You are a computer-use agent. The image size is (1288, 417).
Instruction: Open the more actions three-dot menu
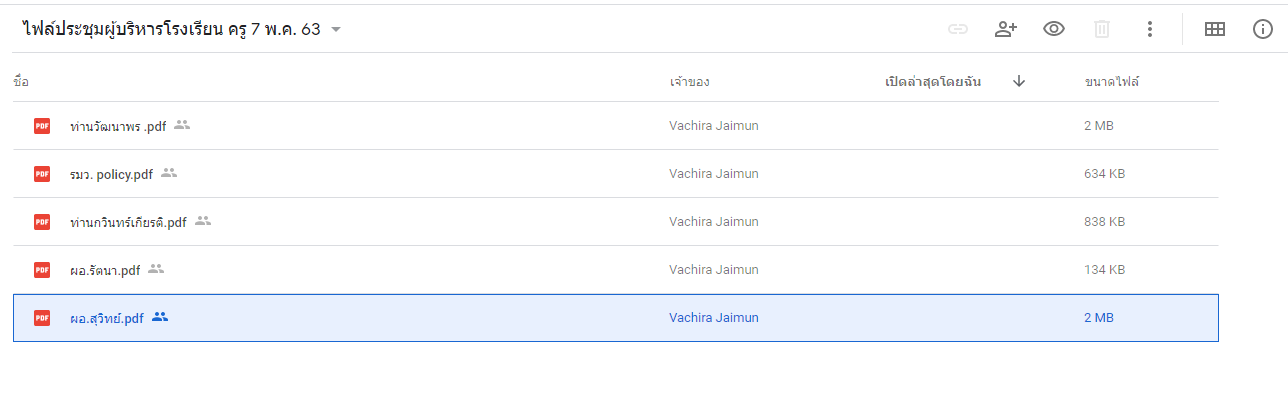point(1150,29)
